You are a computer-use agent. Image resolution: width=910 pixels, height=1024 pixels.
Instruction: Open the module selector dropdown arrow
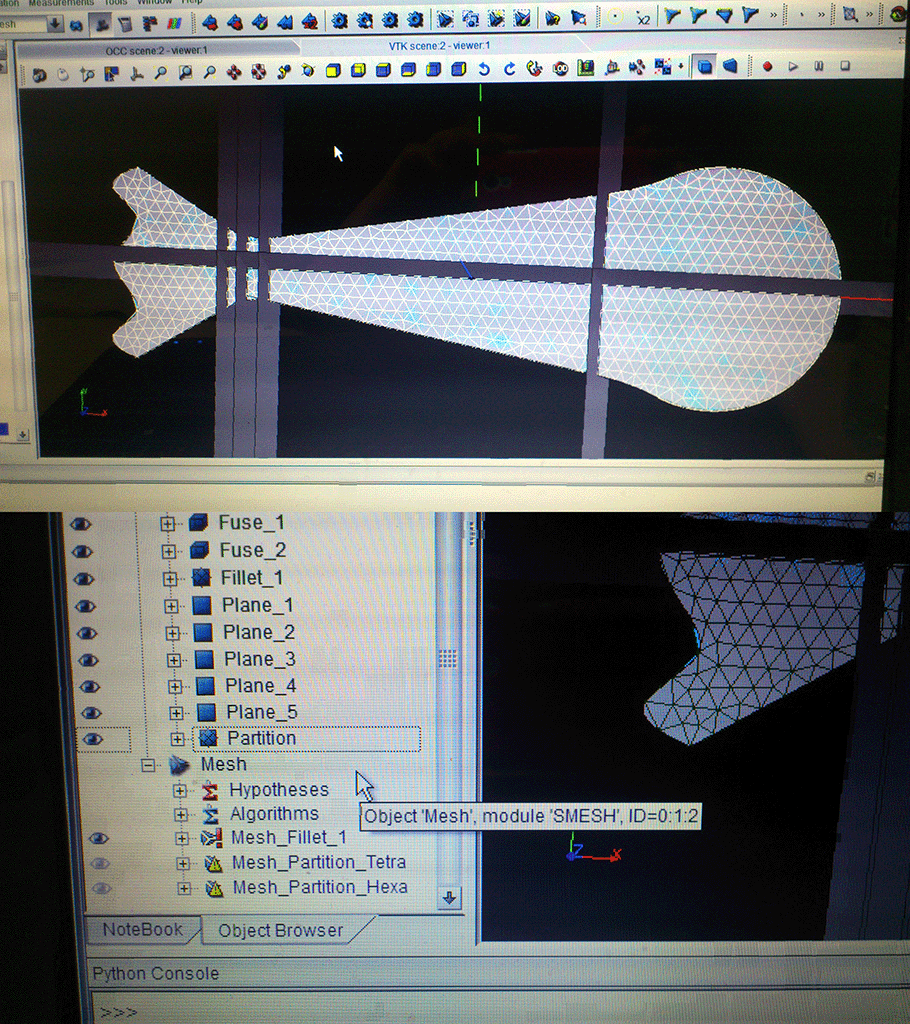55,24
